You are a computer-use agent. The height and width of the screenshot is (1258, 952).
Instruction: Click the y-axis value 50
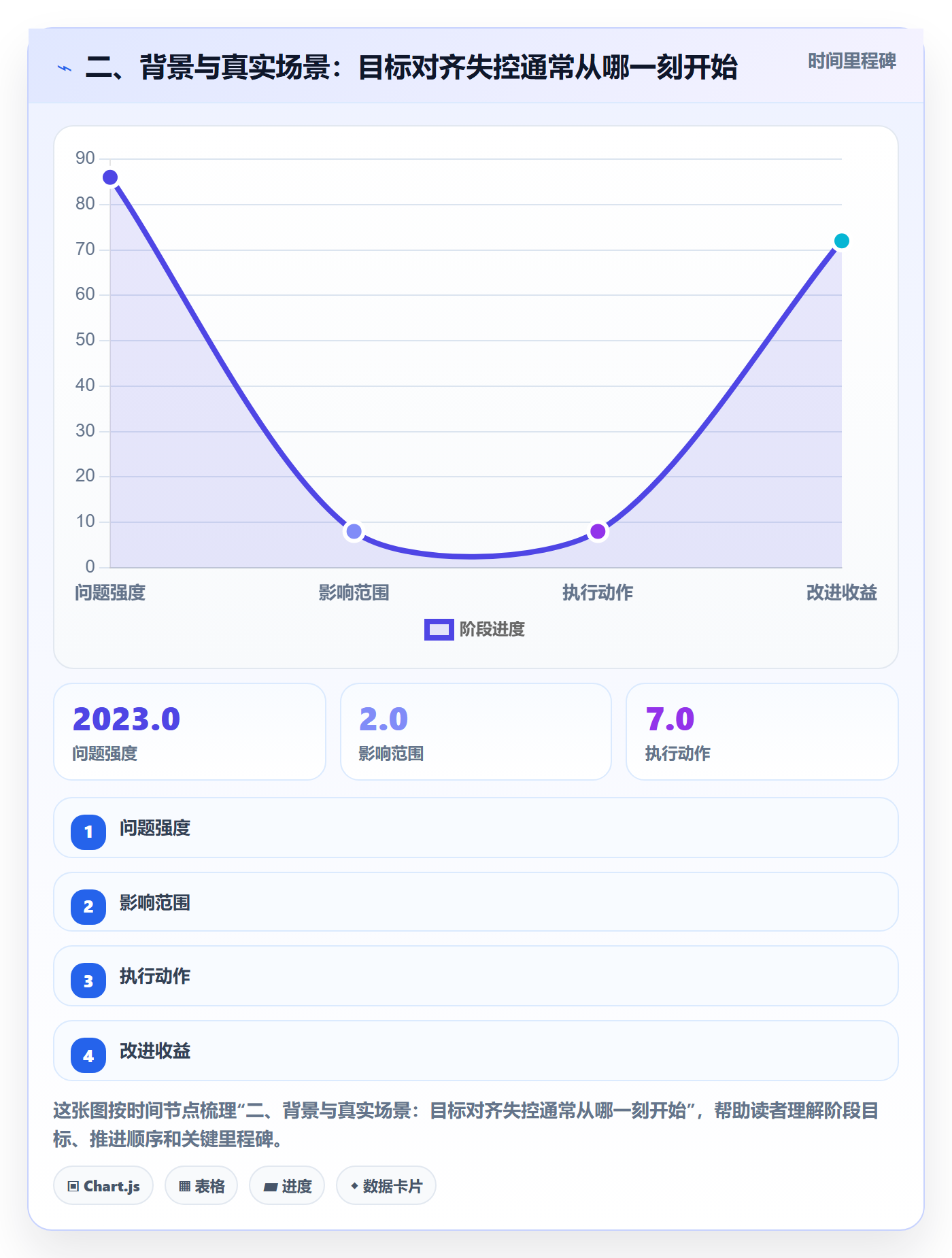coord(85,340)
